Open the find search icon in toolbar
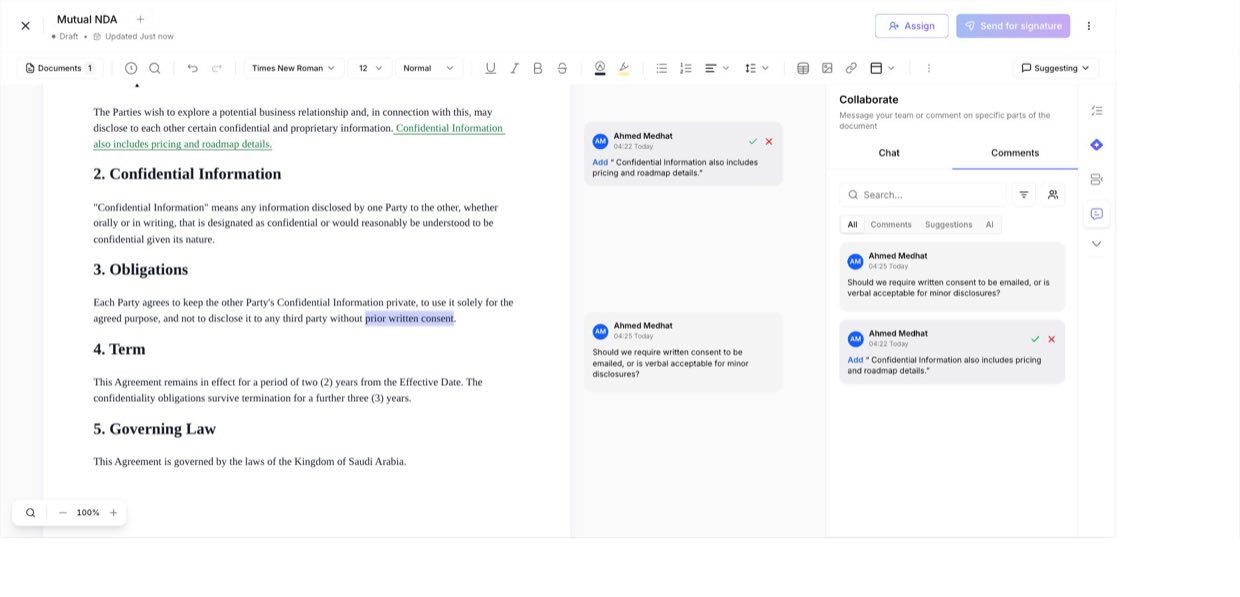 [x=155, y=68]
